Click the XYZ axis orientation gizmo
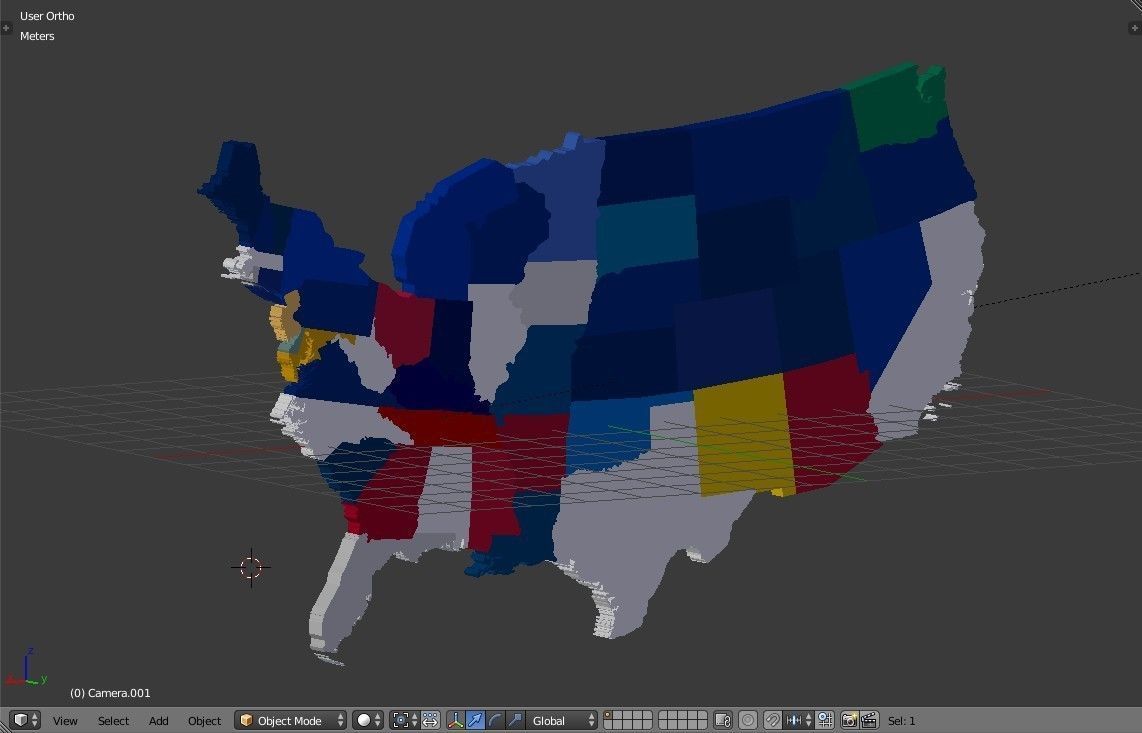This screenshot has height=733, width=1142. click(x=26, y=667)
